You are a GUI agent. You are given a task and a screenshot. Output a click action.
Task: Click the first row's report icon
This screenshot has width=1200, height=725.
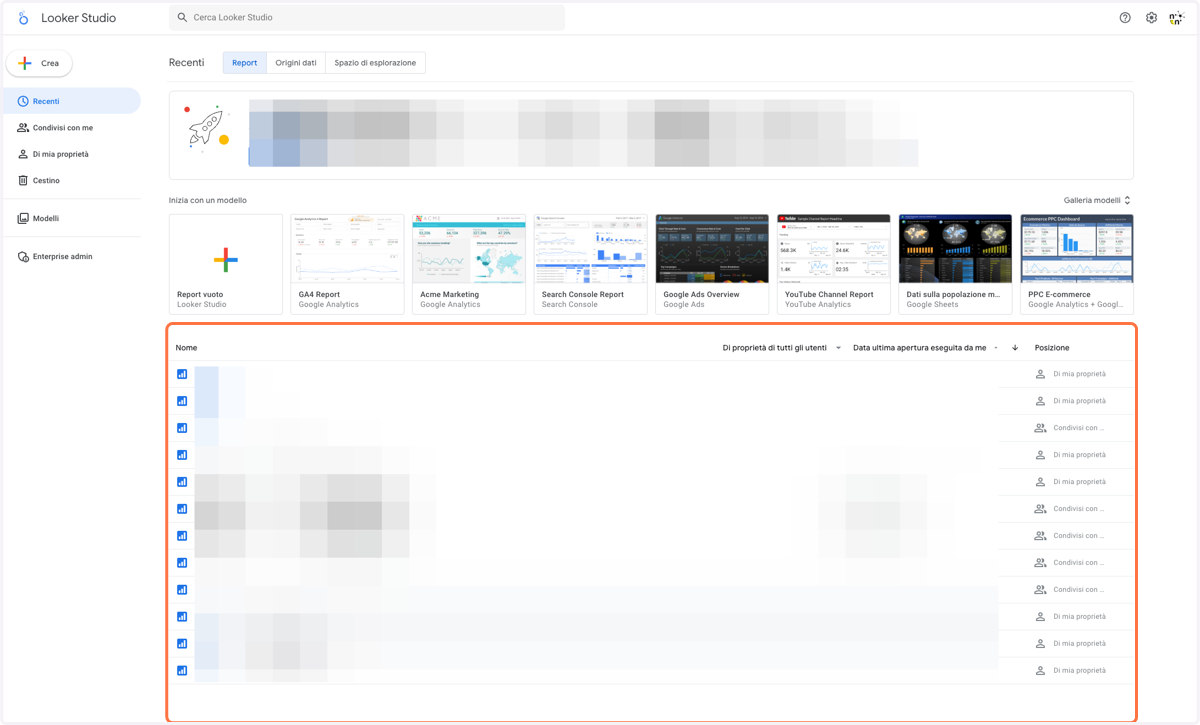pos(182,374)
